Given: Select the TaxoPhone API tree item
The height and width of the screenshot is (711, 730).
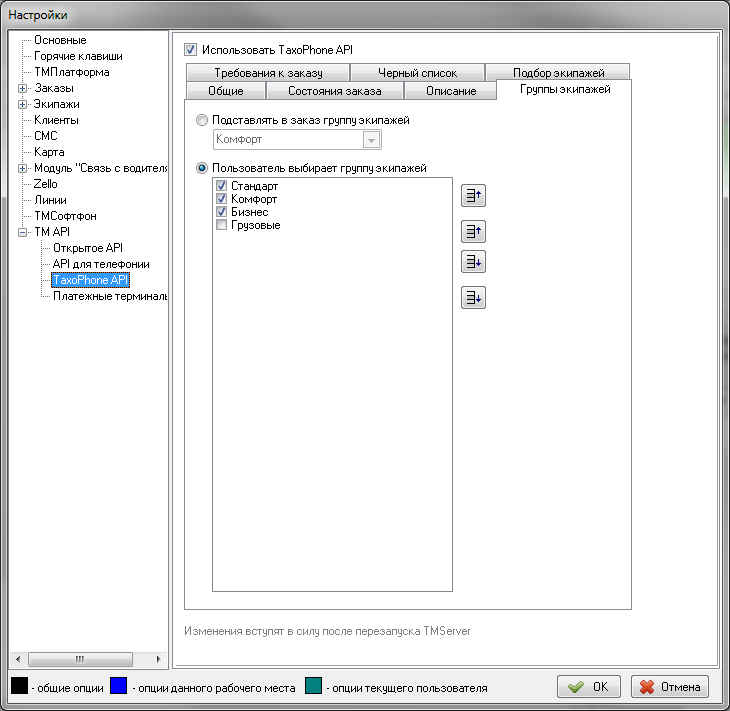Looking at the screenshot, I should pyautogui.click(x=90, y=280).
